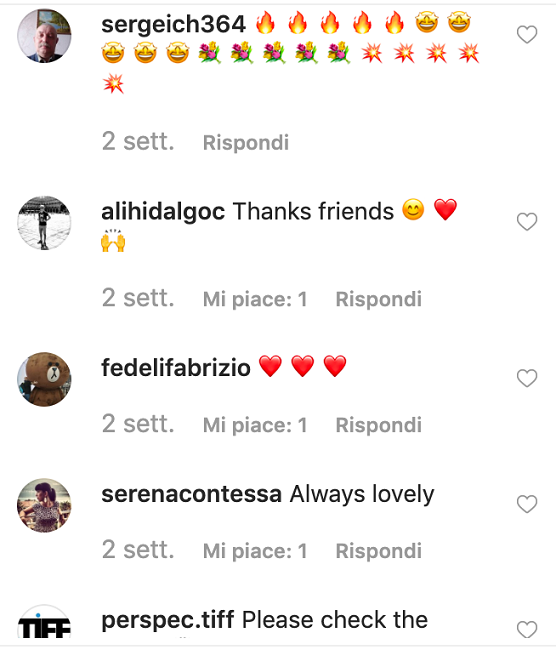This screenshot has height=650, width=556.
Task: Like serenacontessa's Always lovely comment
Action: click(x=527, y=504)
